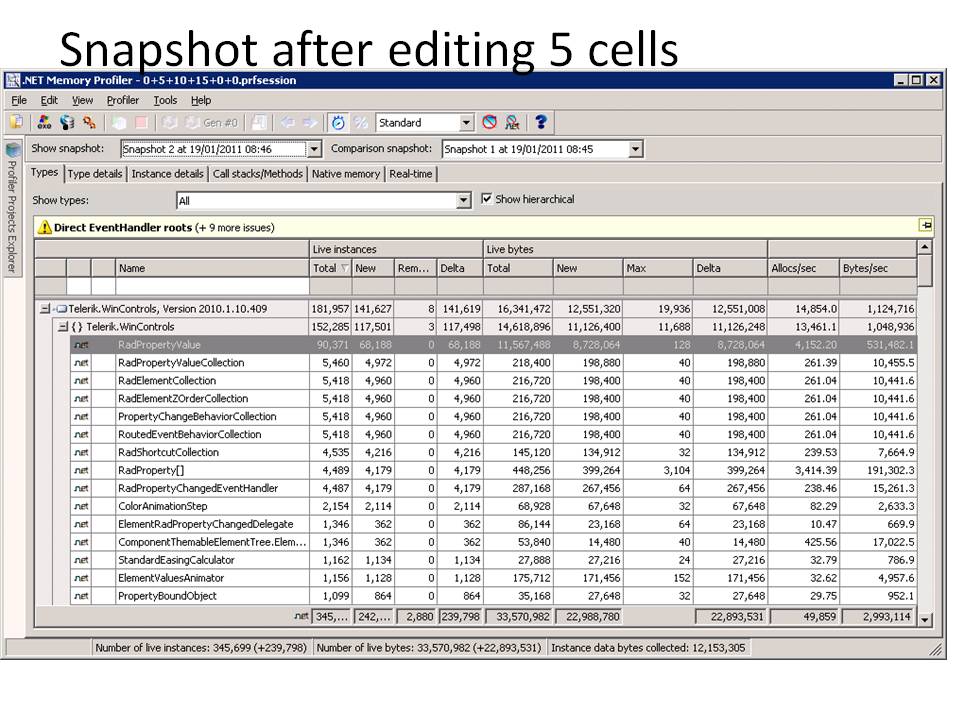Viewport: 960px width, 720px height.
Task: Click the navigate back arrow icon
Action: point(288,122)
